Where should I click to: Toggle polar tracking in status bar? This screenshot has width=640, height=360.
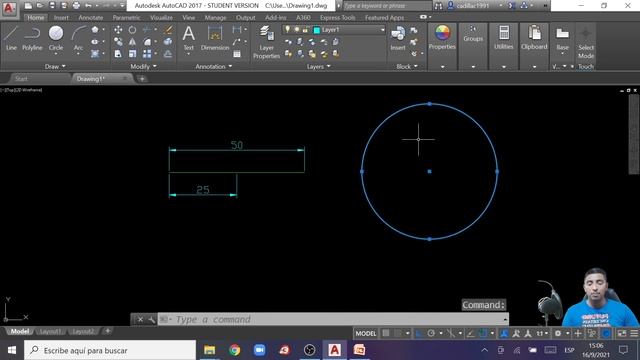tap(431, 333)
